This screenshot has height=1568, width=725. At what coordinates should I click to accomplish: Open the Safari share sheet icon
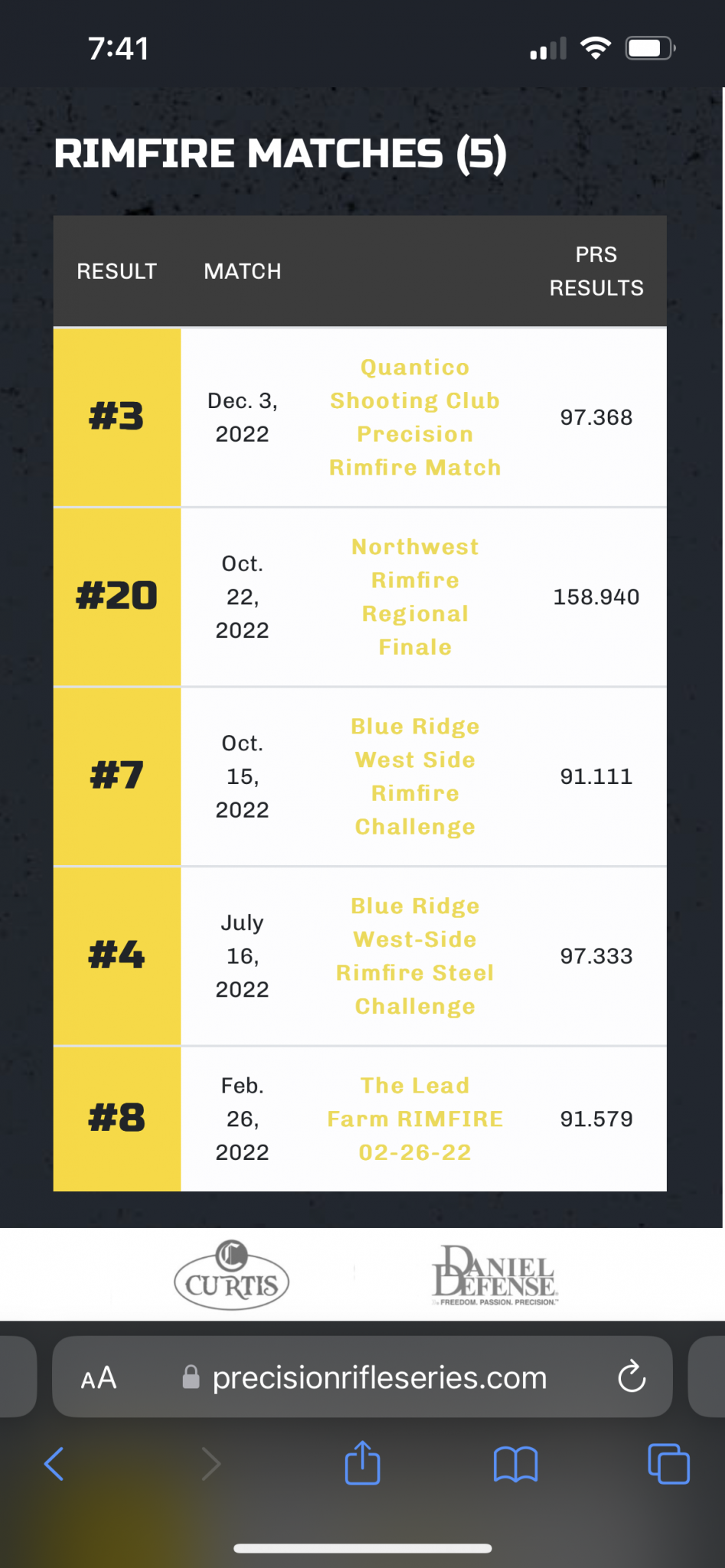click(362, 1463)
